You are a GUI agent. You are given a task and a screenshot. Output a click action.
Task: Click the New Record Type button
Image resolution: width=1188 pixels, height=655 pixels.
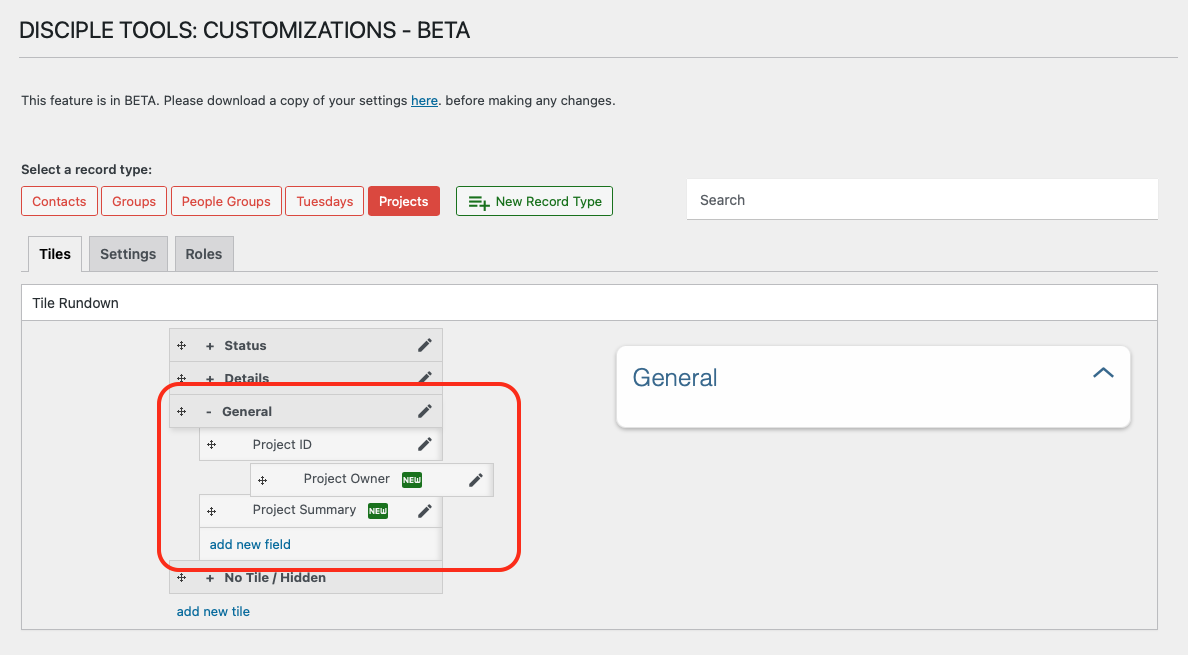[534, 201]
